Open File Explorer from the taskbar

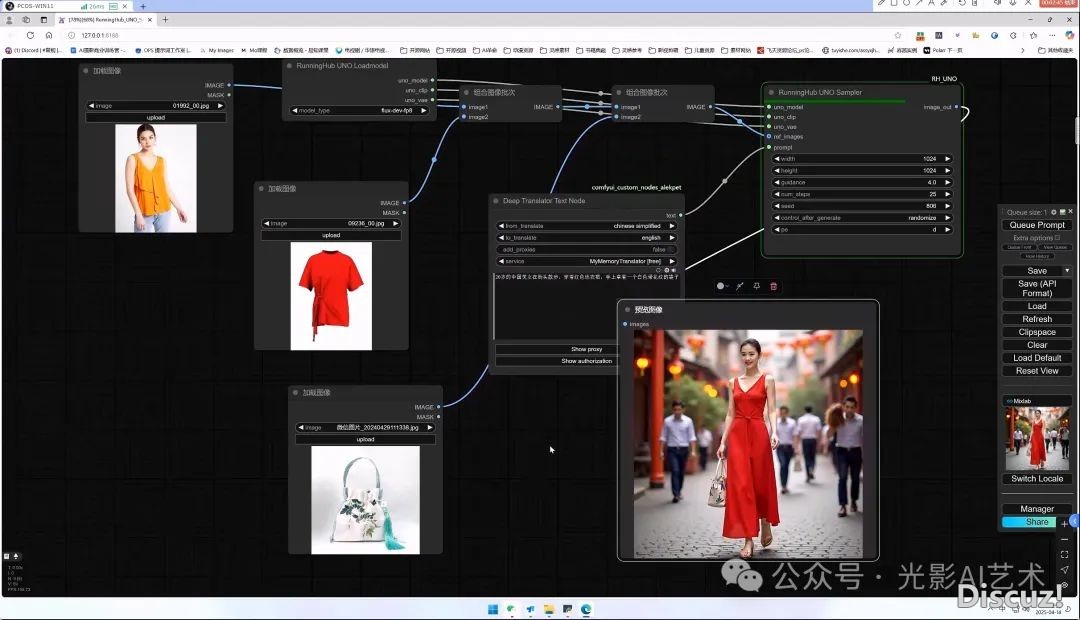[549, 609]
